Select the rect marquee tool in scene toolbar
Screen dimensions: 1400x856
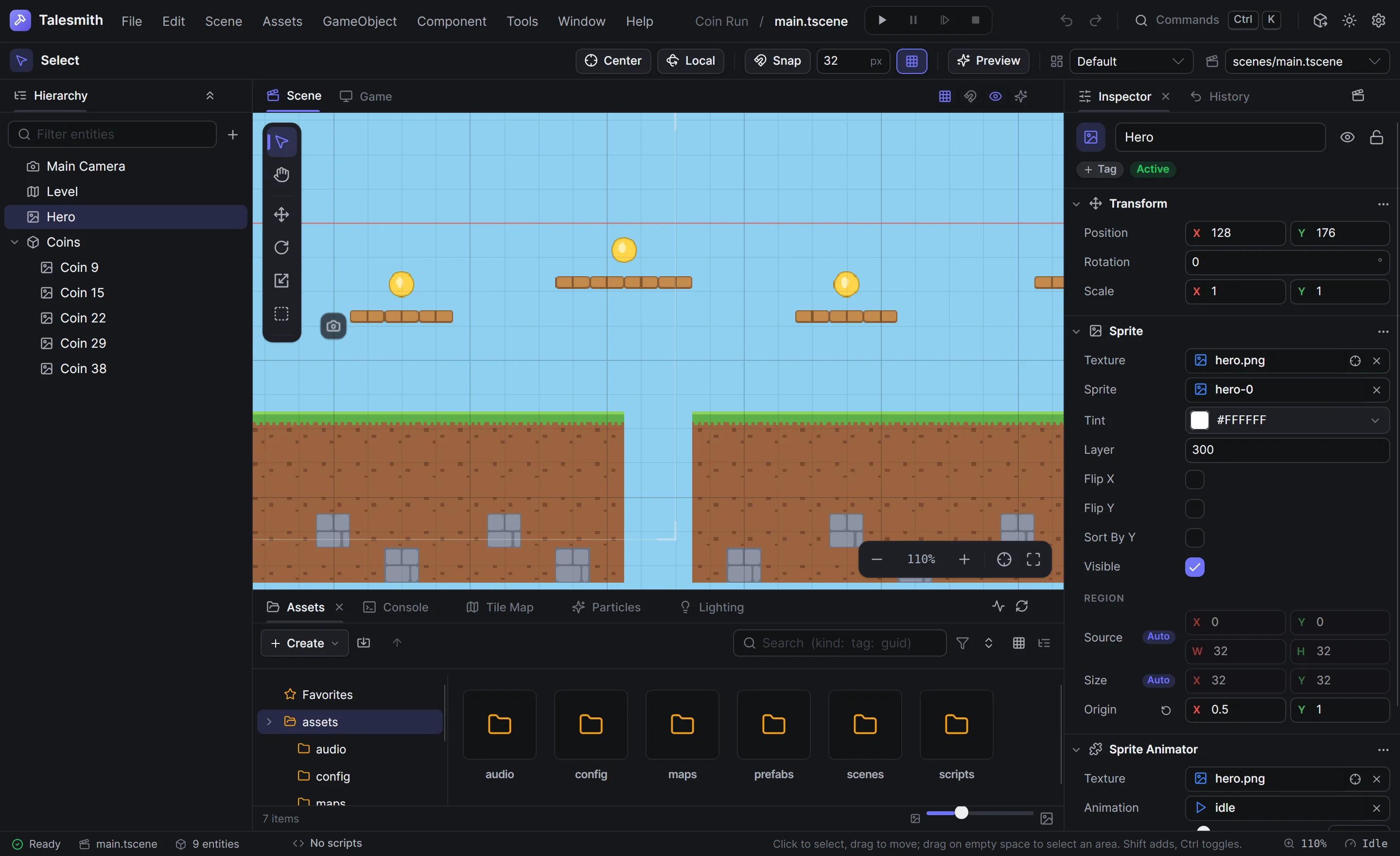(x=281, y=314)
